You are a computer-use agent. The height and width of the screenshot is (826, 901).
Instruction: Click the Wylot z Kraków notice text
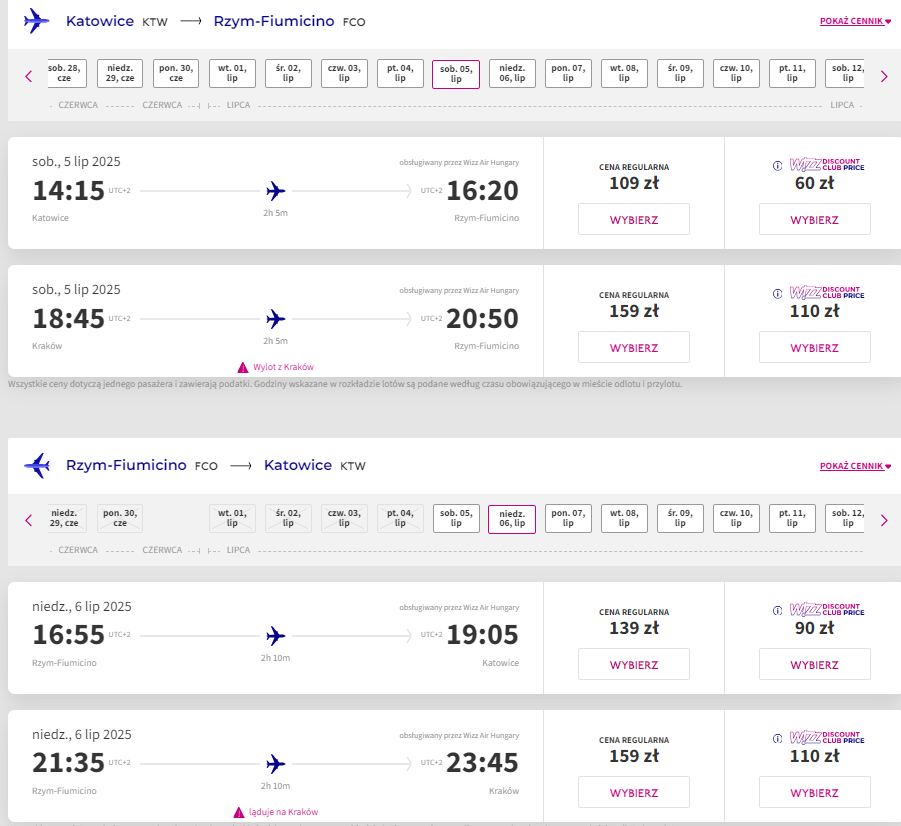coord(283,367)
